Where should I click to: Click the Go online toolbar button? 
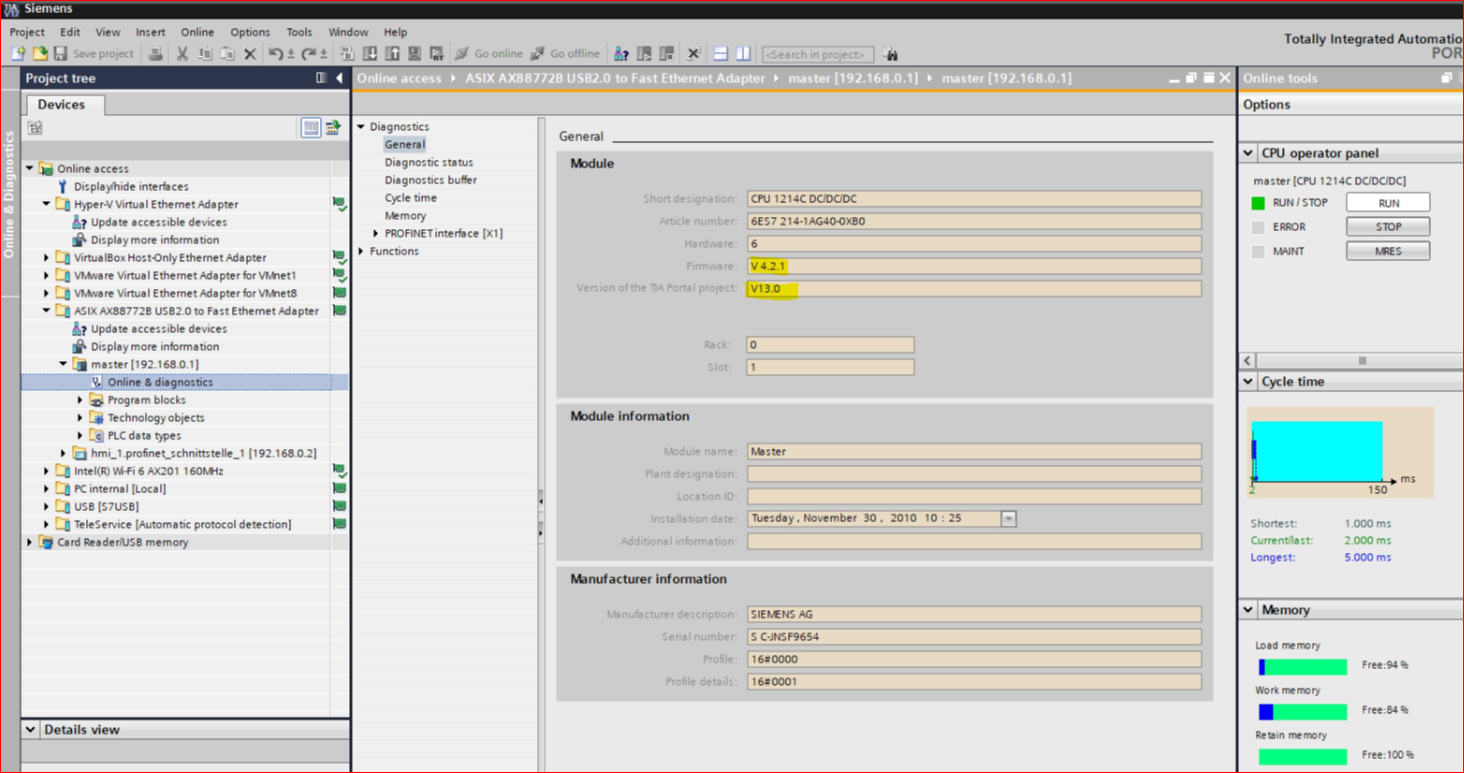[x=489, y=54]
